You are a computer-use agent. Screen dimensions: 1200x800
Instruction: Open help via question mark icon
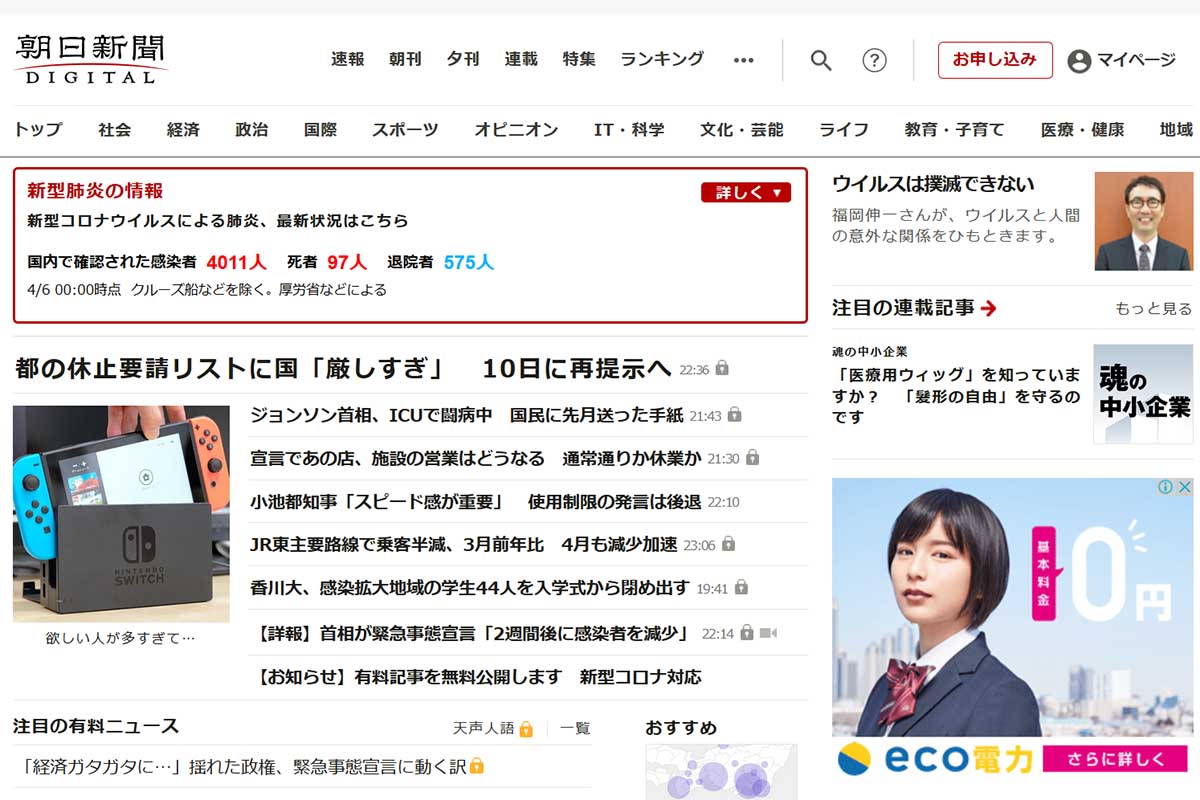[874, 60]
